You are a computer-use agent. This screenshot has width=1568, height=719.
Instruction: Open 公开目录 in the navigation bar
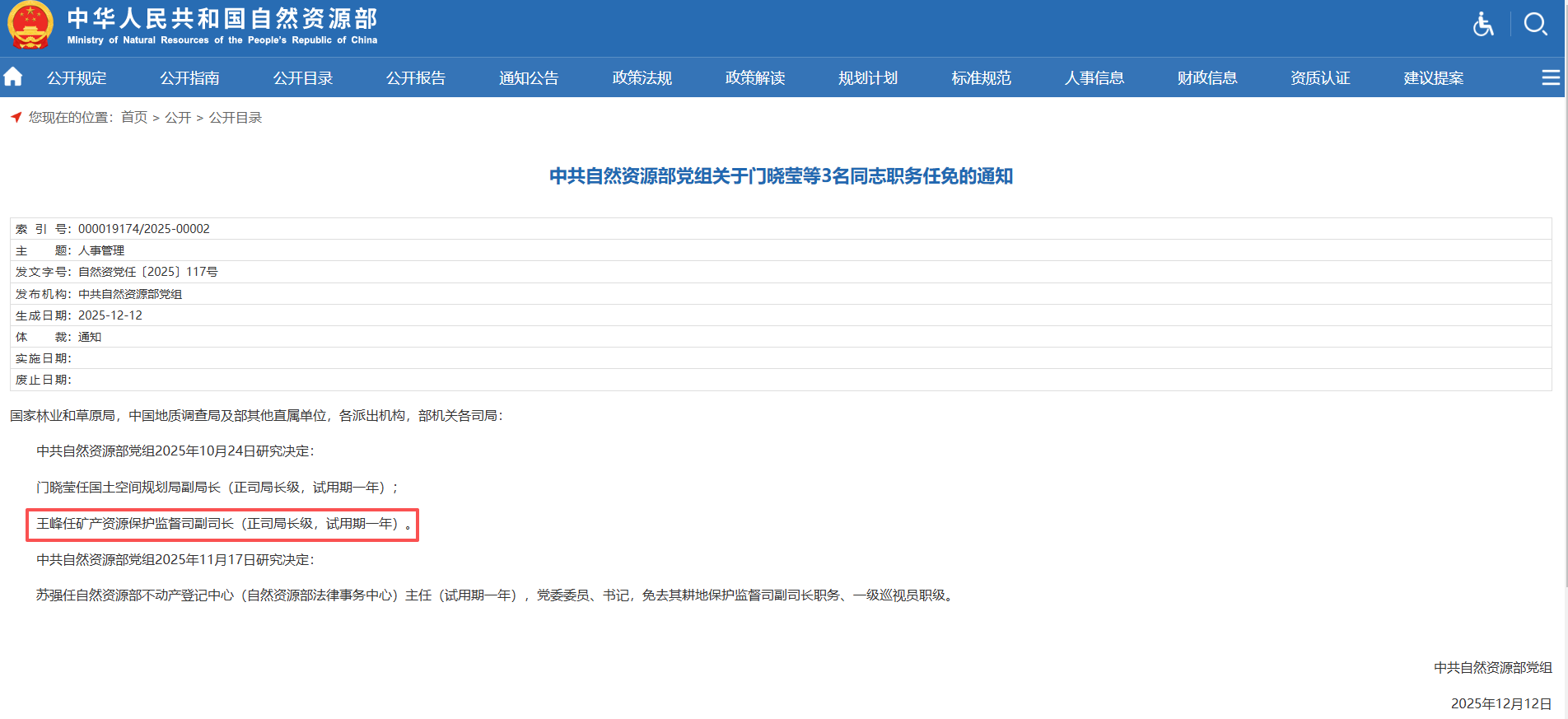(x=303, y=78)
